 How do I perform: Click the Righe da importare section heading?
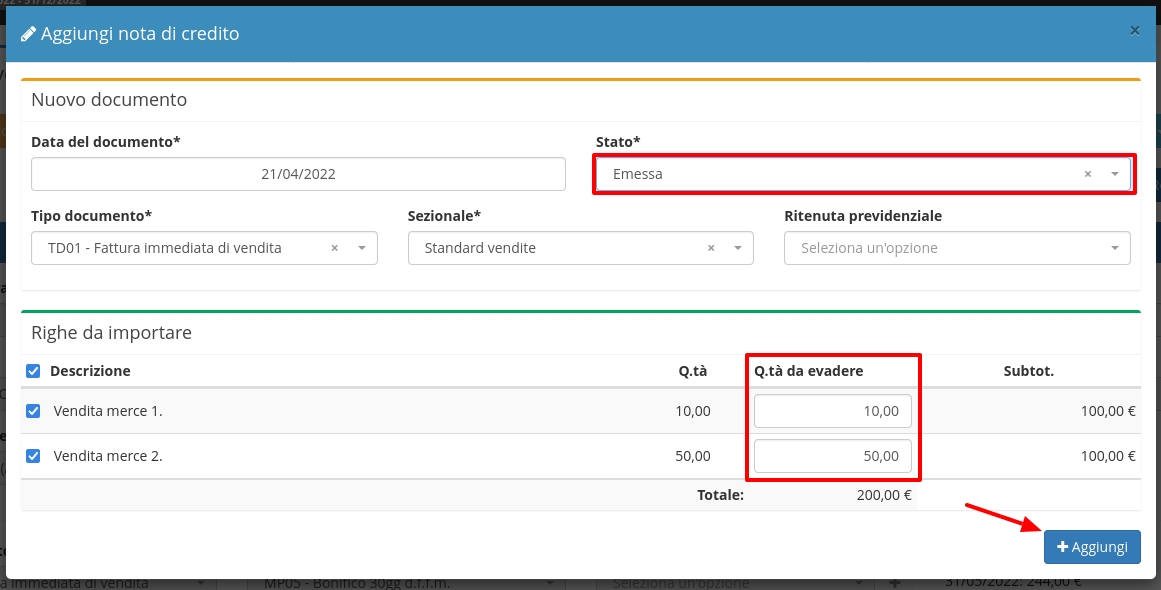tap(111, 332)
